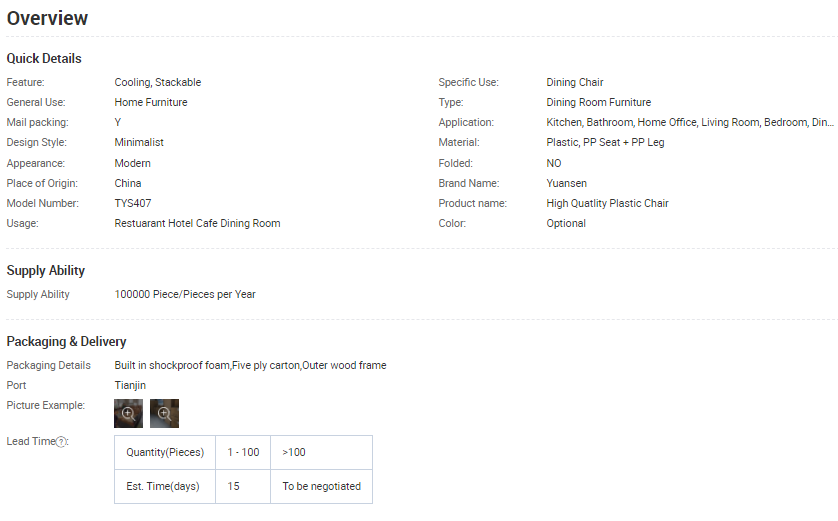This screenshot has width=838, height=521.
Task: Click the 'Plastic, PP Seat + PP Leg' material value
Action: 605,142
